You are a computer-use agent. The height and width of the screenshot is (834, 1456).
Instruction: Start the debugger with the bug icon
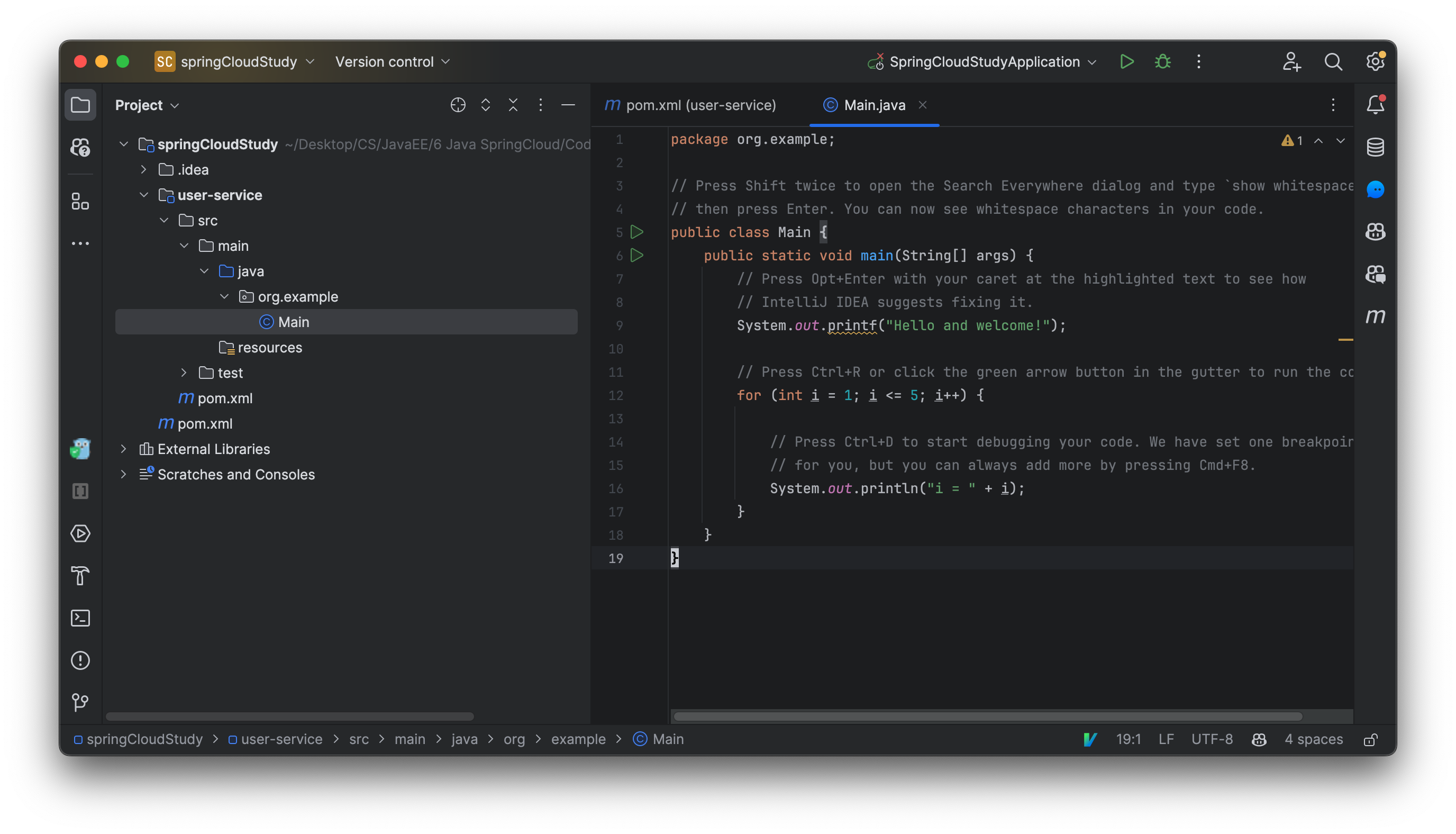click(x=1162, y=61)
